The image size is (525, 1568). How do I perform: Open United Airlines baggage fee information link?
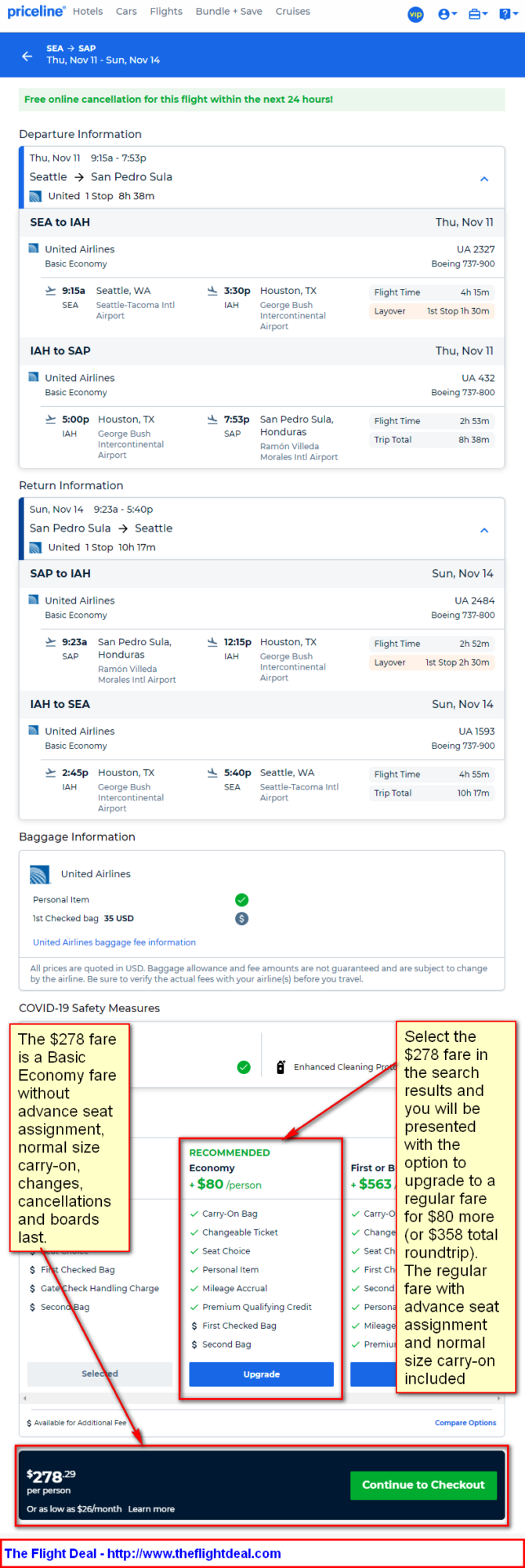pyautogui.click(x=114, y=942)
